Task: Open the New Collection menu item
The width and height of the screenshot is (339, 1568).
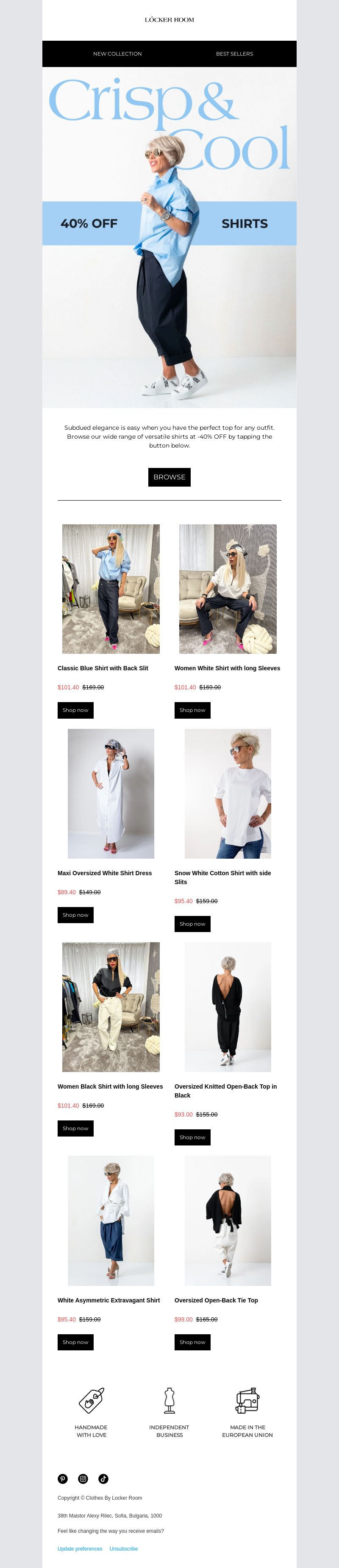Action: [x=117, y=53]
